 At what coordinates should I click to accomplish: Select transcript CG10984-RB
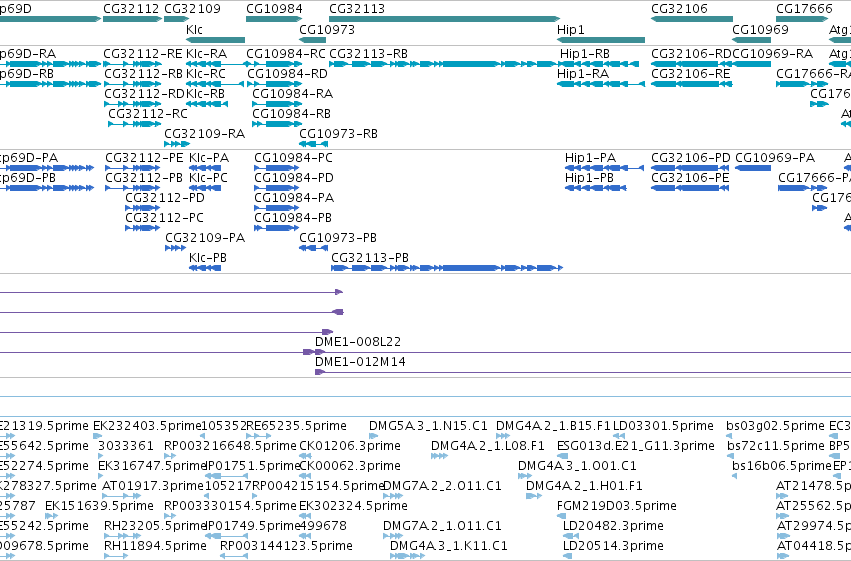tap(277, 124)
